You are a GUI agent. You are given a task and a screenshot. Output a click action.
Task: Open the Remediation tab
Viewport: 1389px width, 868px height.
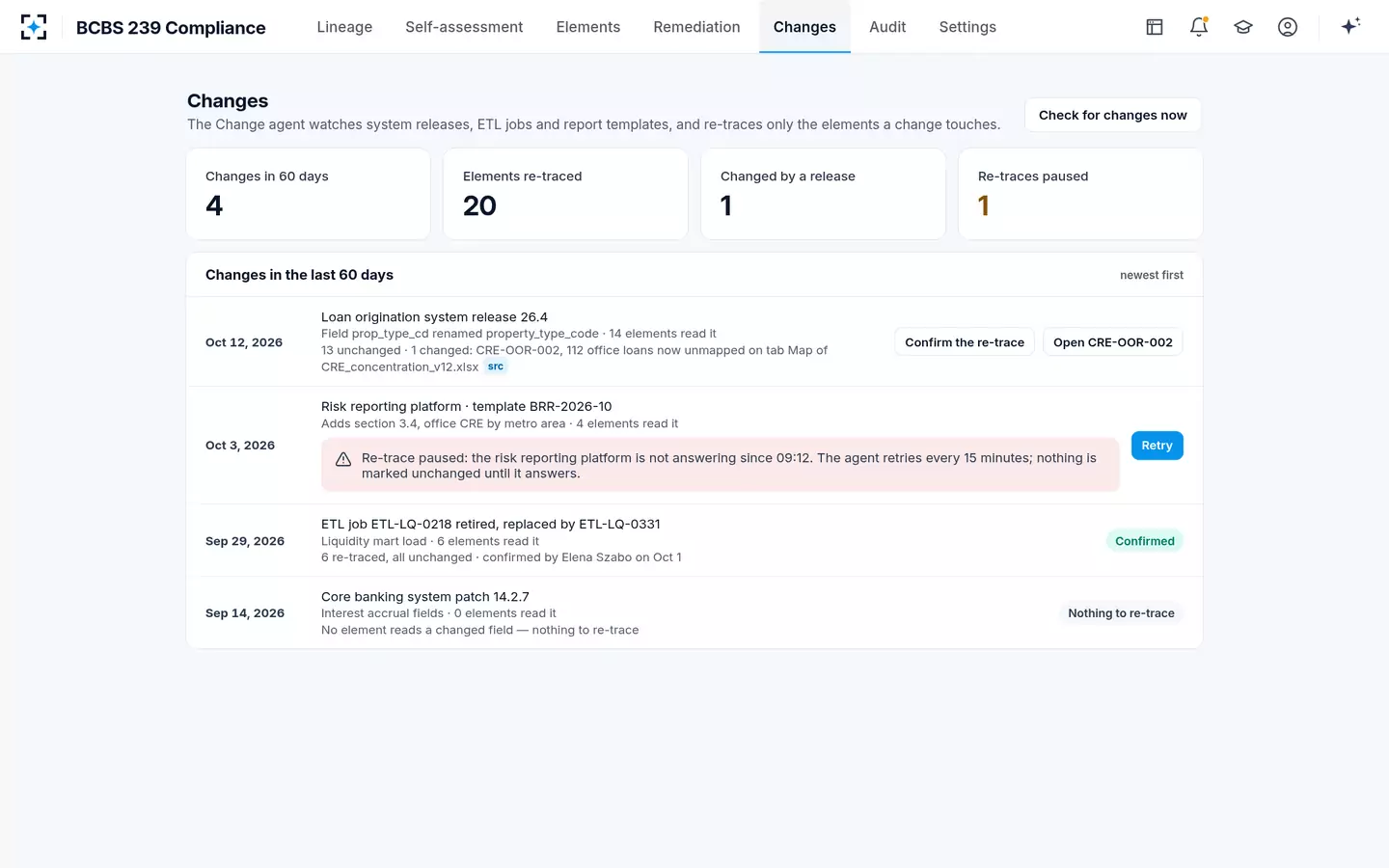[696, 27]
